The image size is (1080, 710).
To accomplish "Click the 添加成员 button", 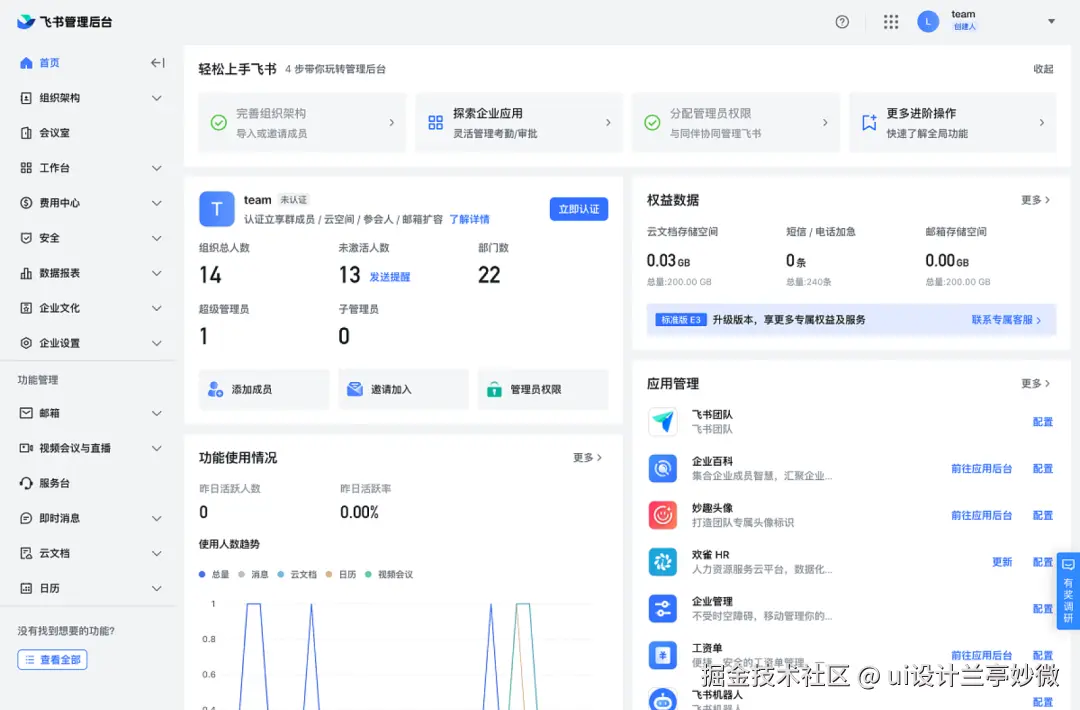I will 264,390.
